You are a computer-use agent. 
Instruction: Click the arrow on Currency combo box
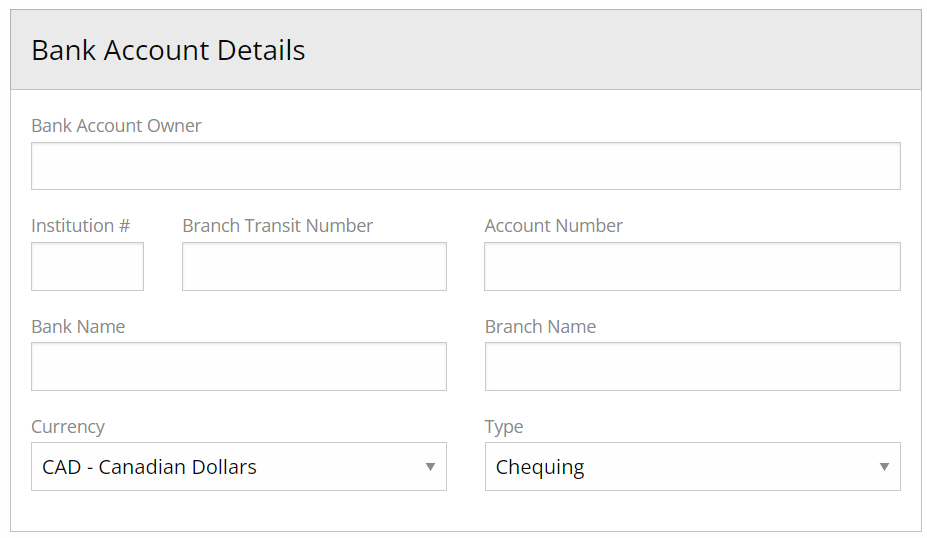click(430, 467)
